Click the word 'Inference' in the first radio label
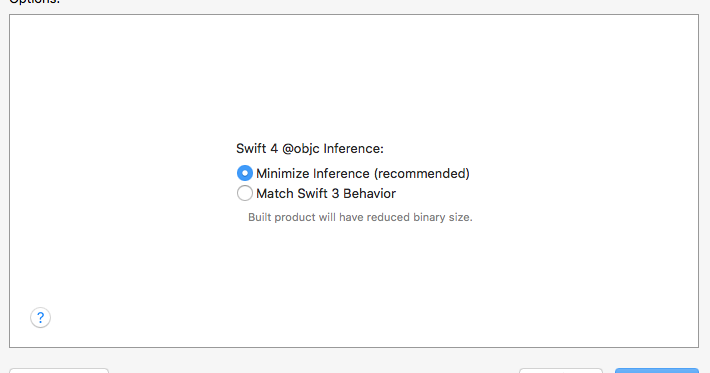This screenshot has height=373, width=710. [341, 173]
